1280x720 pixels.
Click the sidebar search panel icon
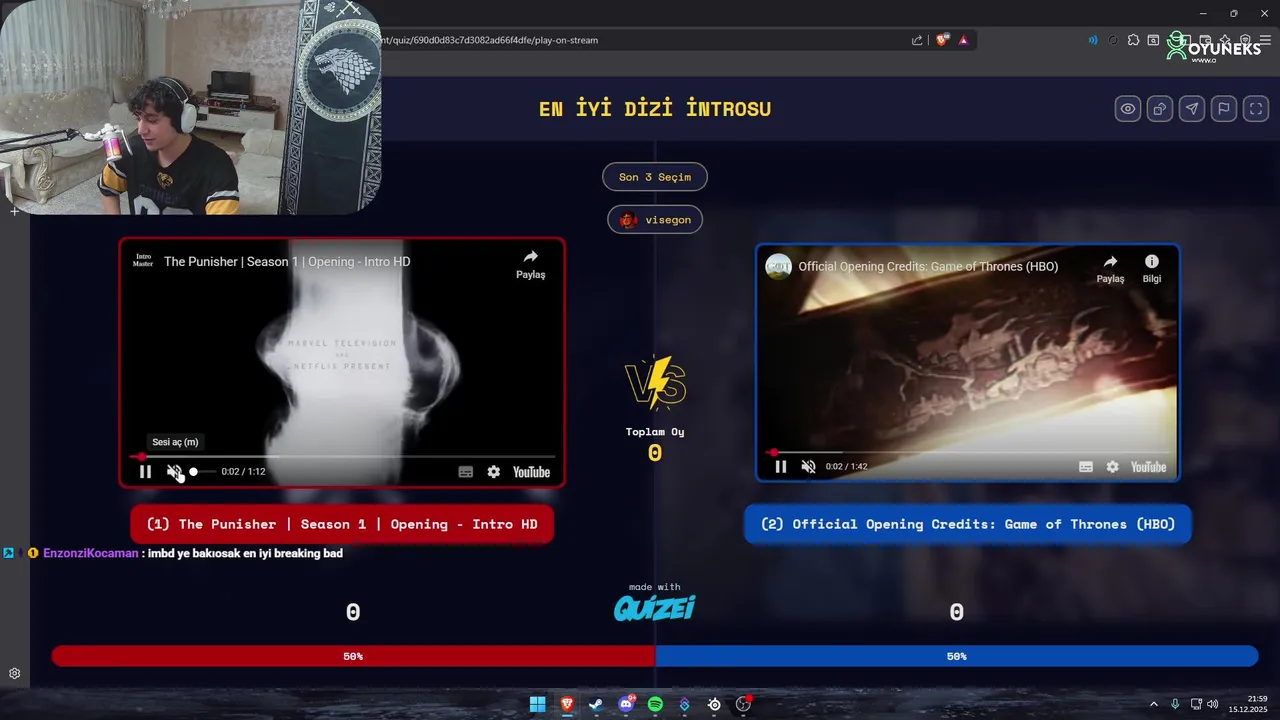pyautogui.click(x=1153, y=40)
